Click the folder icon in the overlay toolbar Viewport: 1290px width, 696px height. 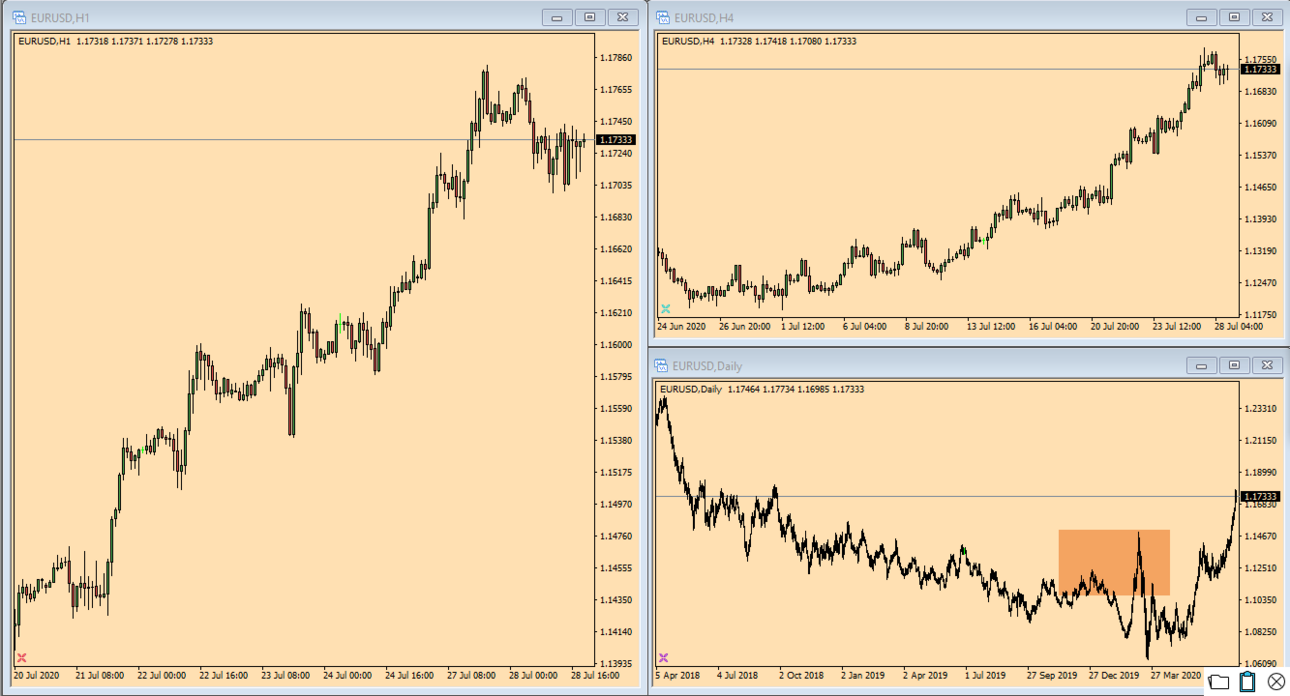[x=1218, y=682]
